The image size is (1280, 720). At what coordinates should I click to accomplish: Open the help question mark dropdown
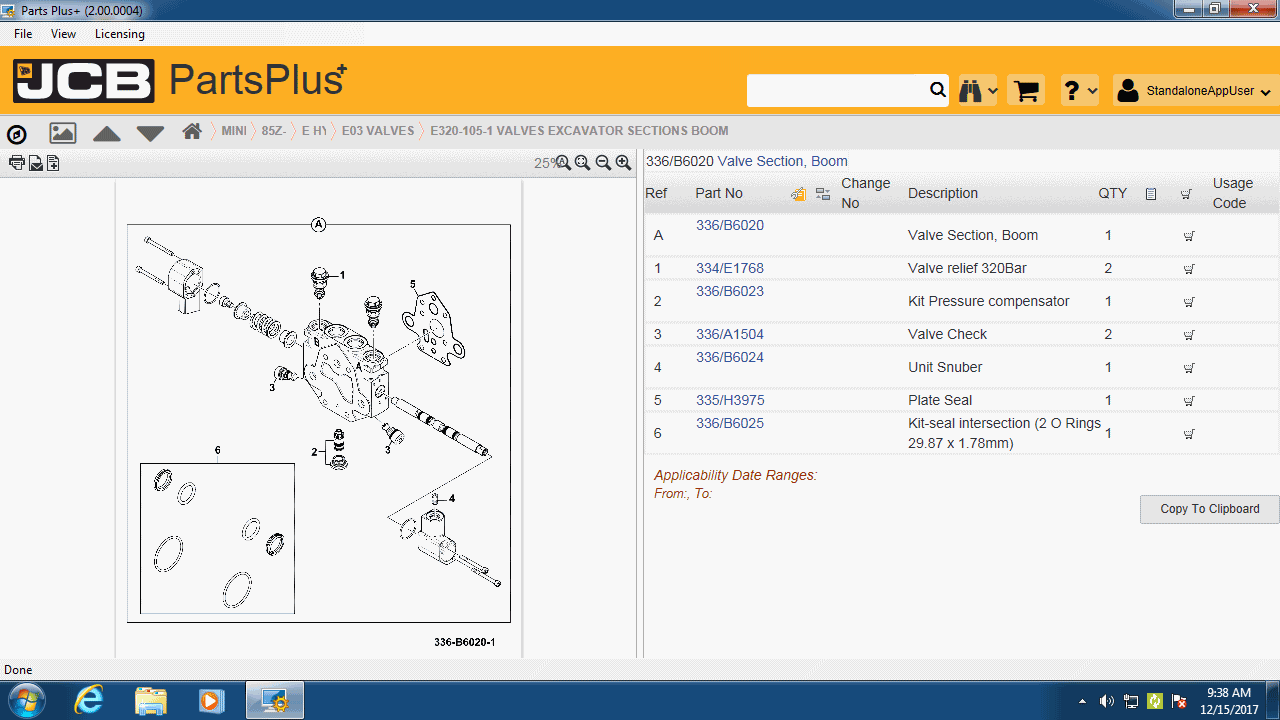[1080, 91]
